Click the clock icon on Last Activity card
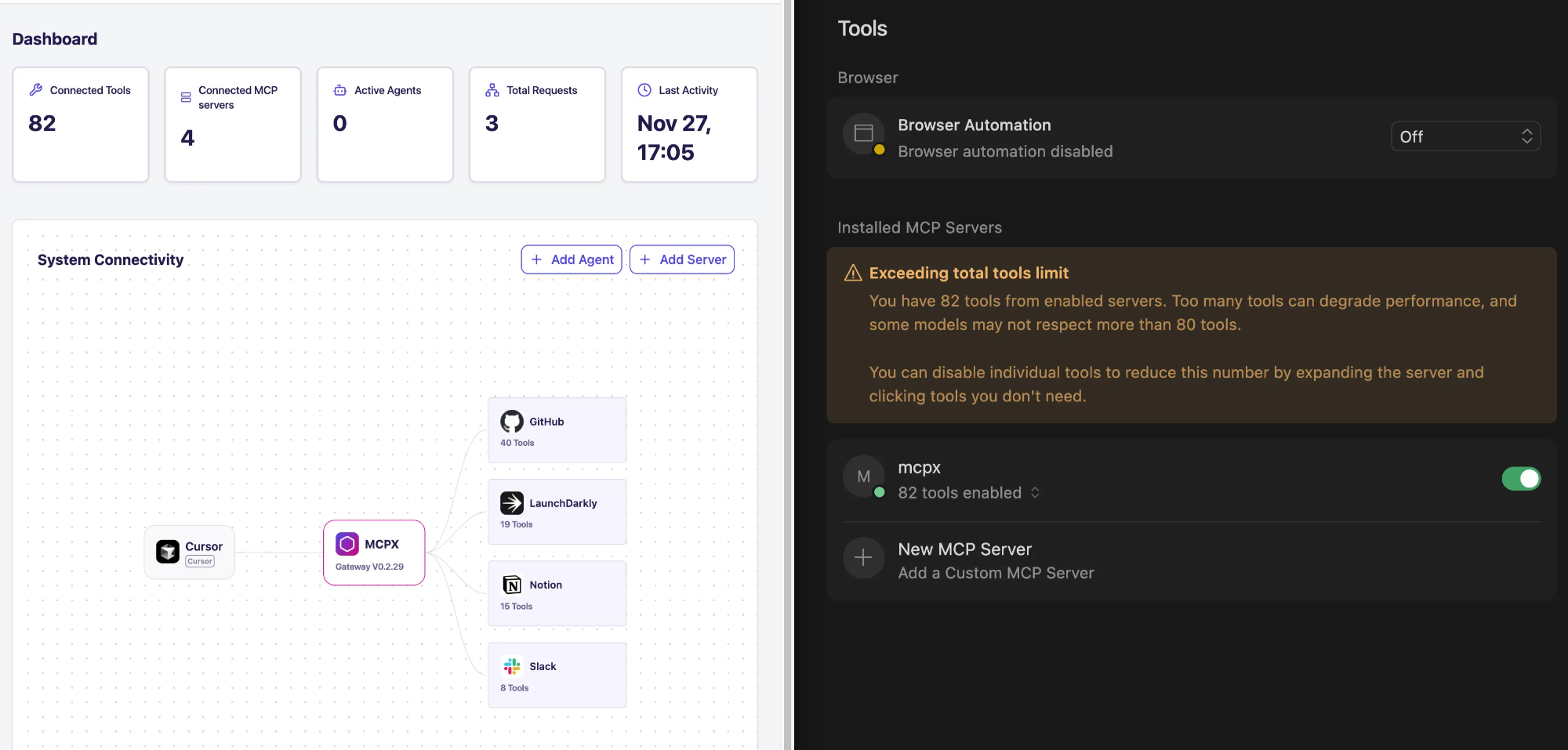 644,90
